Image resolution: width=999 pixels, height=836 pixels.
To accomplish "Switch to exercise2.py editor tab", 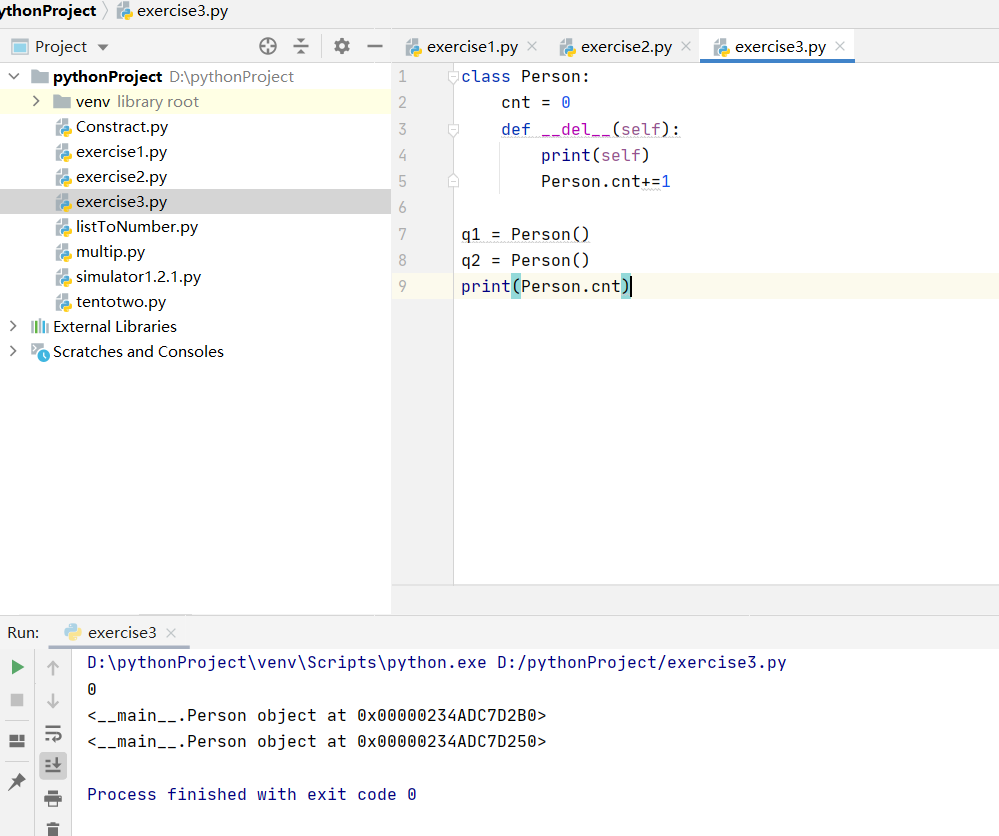I will pos(626,47).
